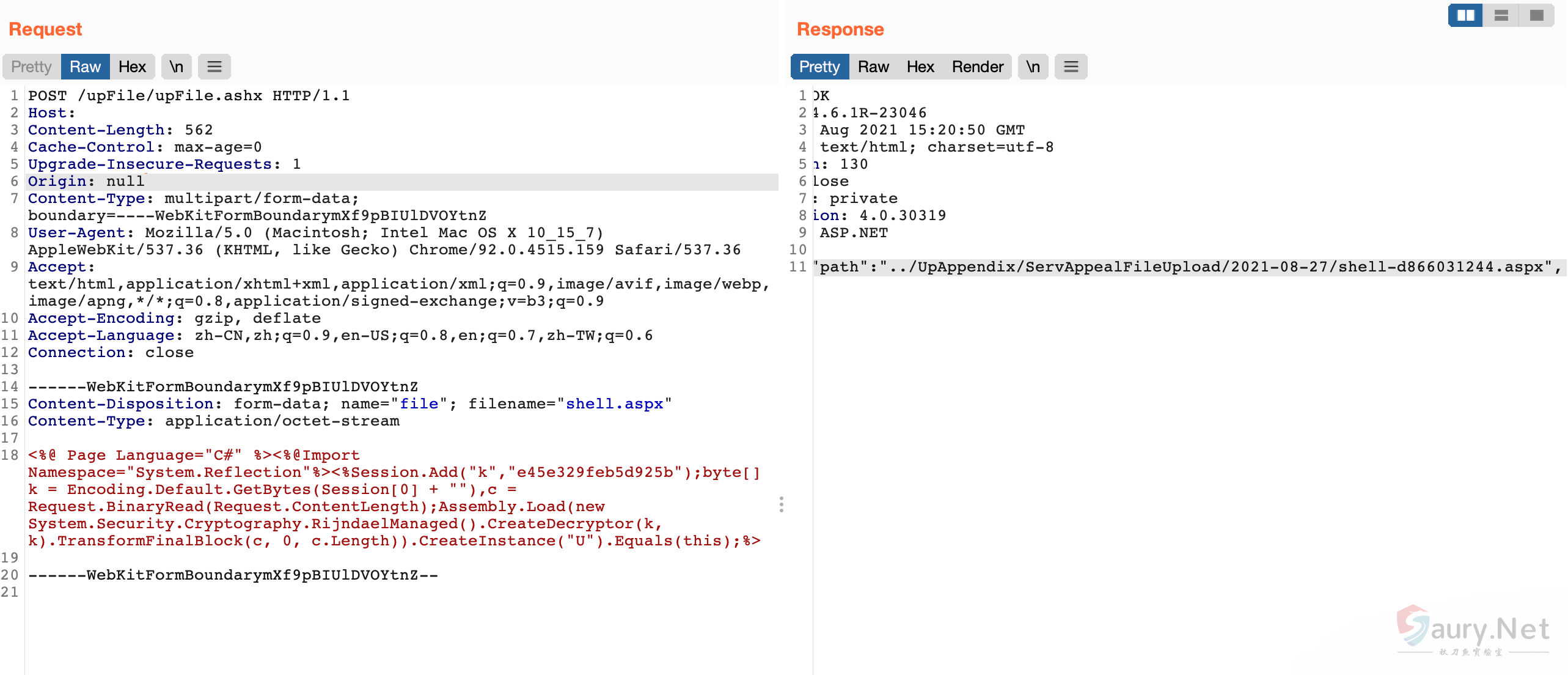Select the combined tabs layout icon
Screen dimensions: 1568x675
coord(1536,15)
